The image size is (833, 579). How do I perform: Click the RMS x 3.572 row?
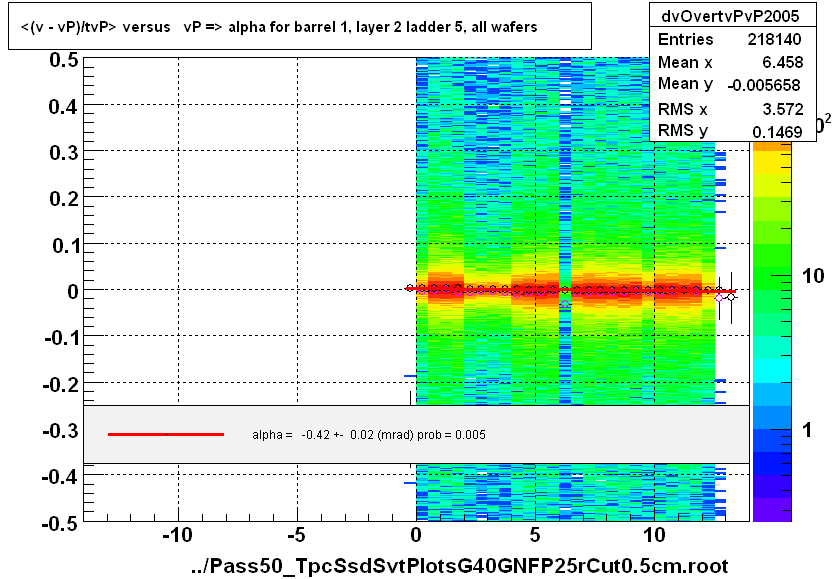click(730, 109)
